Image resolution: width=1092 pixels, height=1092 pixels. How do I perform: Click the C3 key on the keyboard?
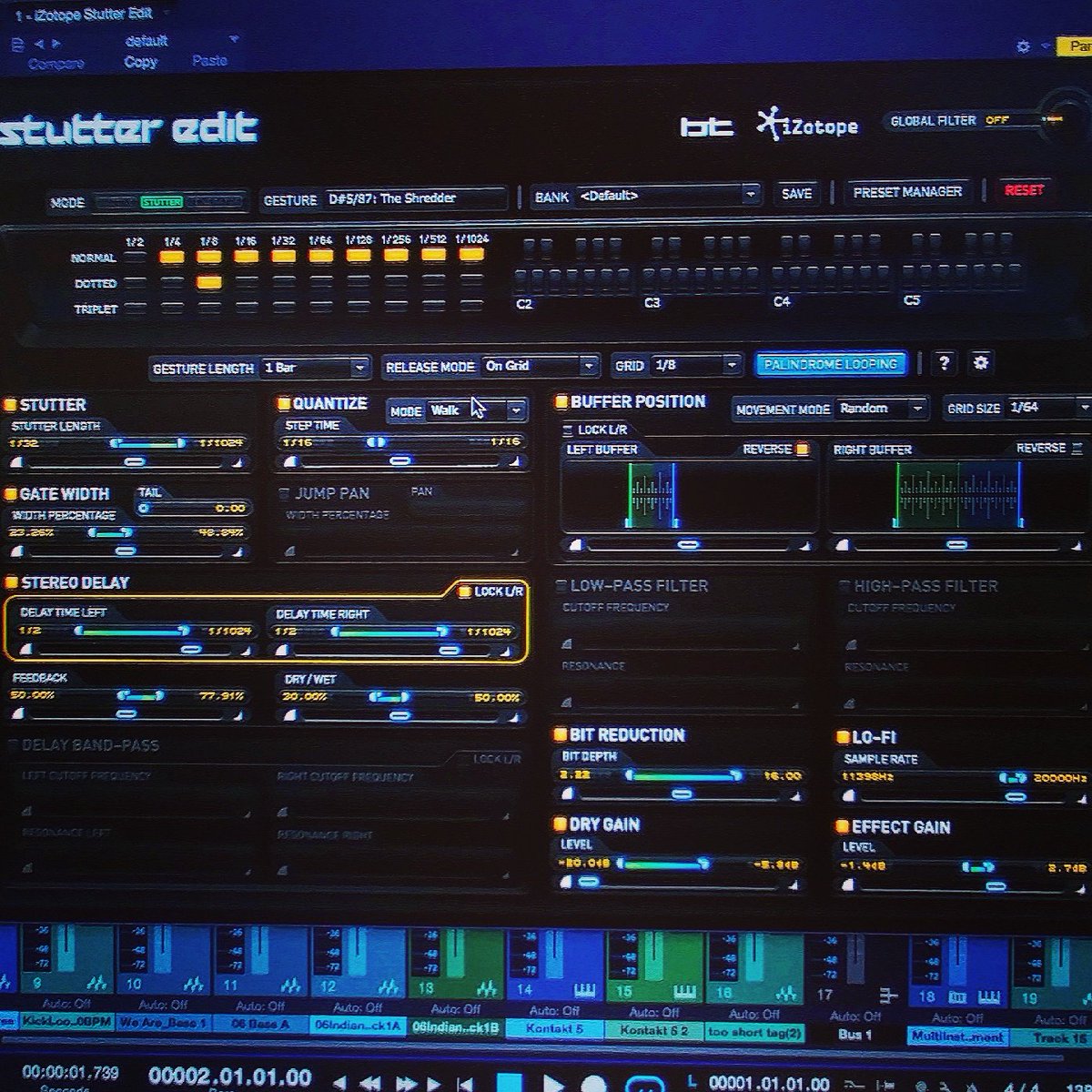pyautogui.click(x=651, y=279)
